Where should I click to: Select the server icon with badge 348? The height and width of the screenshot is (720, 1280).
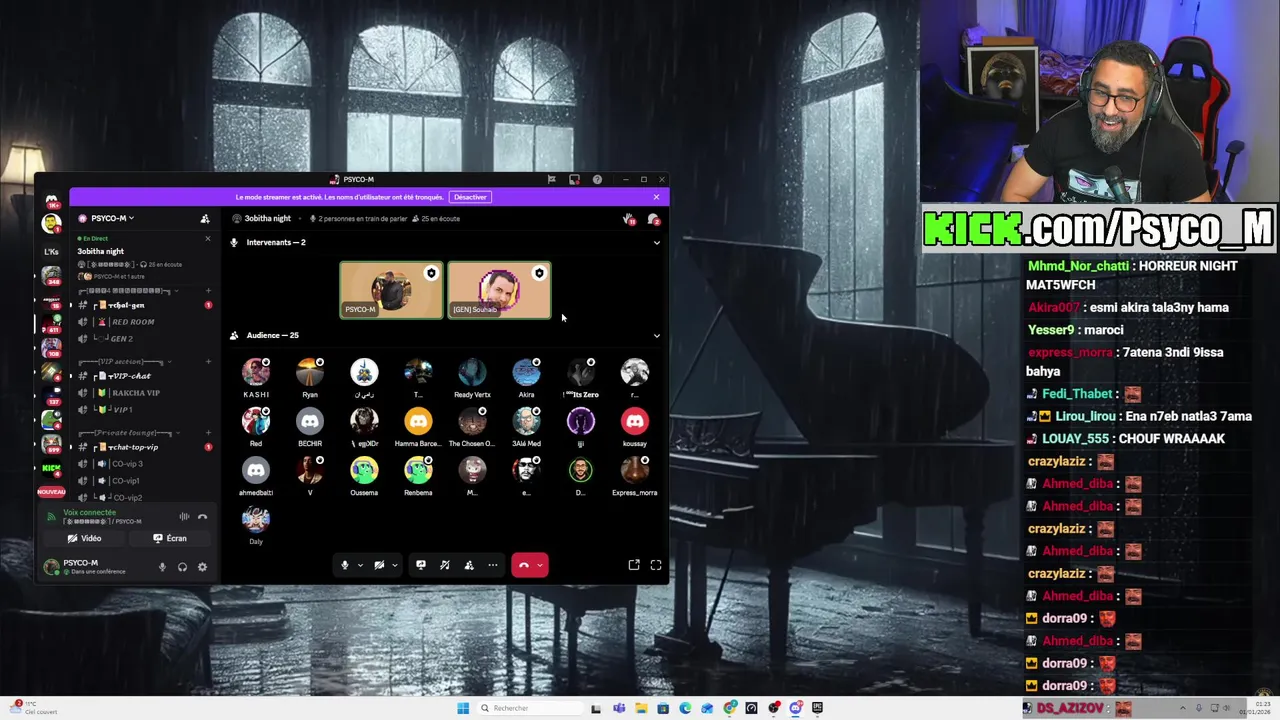click(x=51, y=275)
